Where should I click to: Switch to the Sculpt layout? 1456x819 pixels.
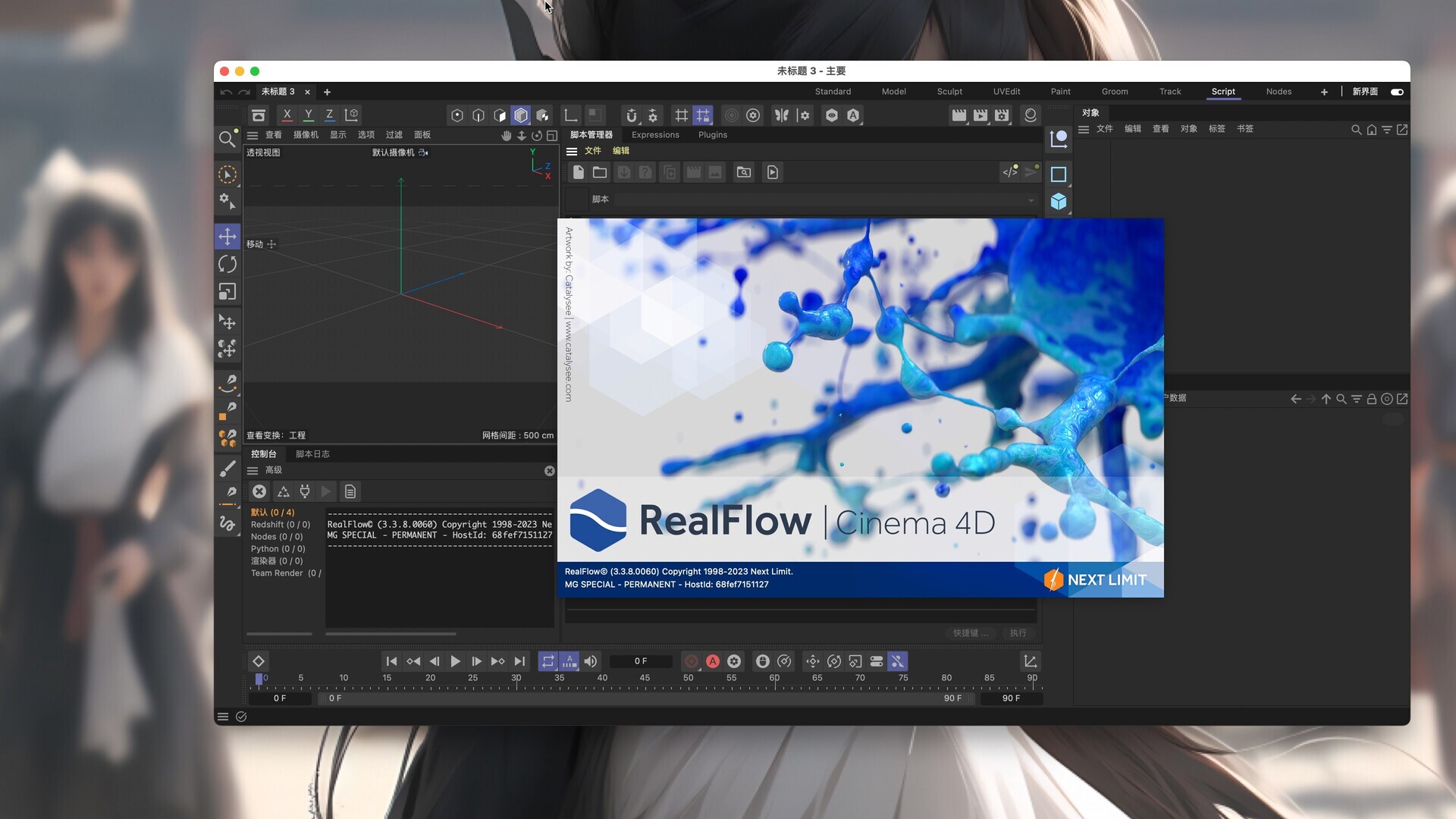pos(949,92)
